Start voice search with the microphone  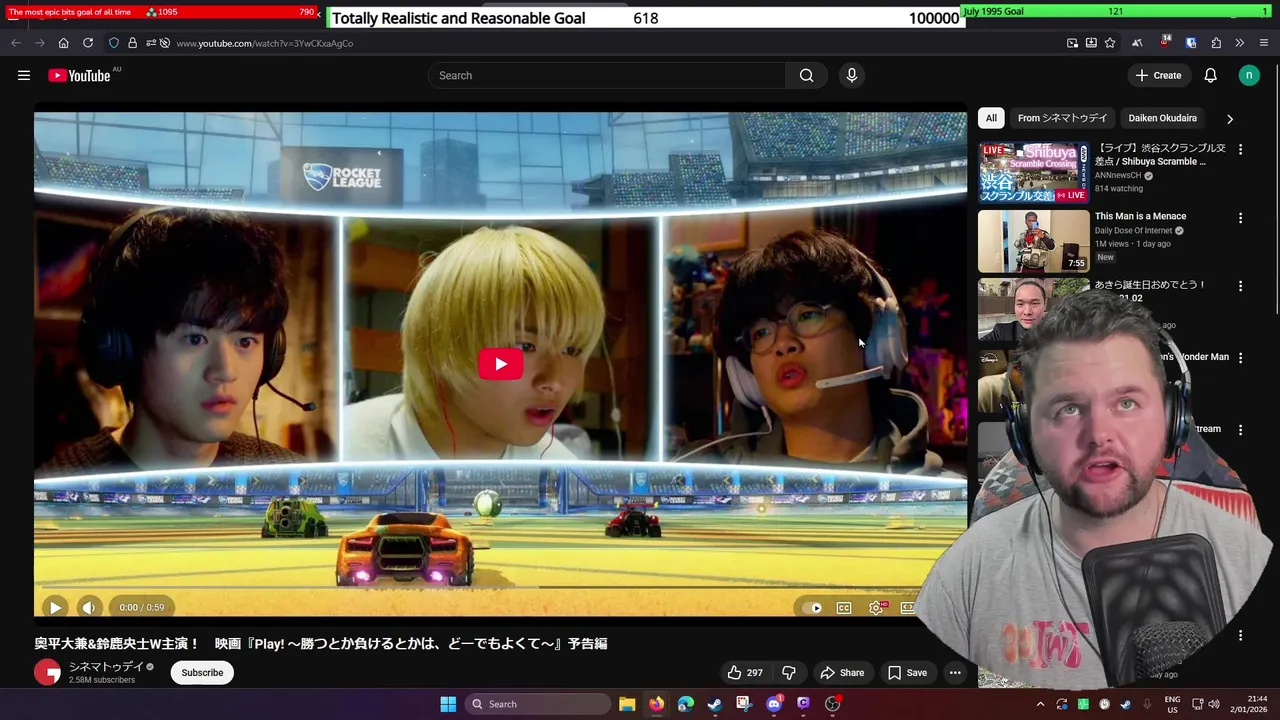852,75
